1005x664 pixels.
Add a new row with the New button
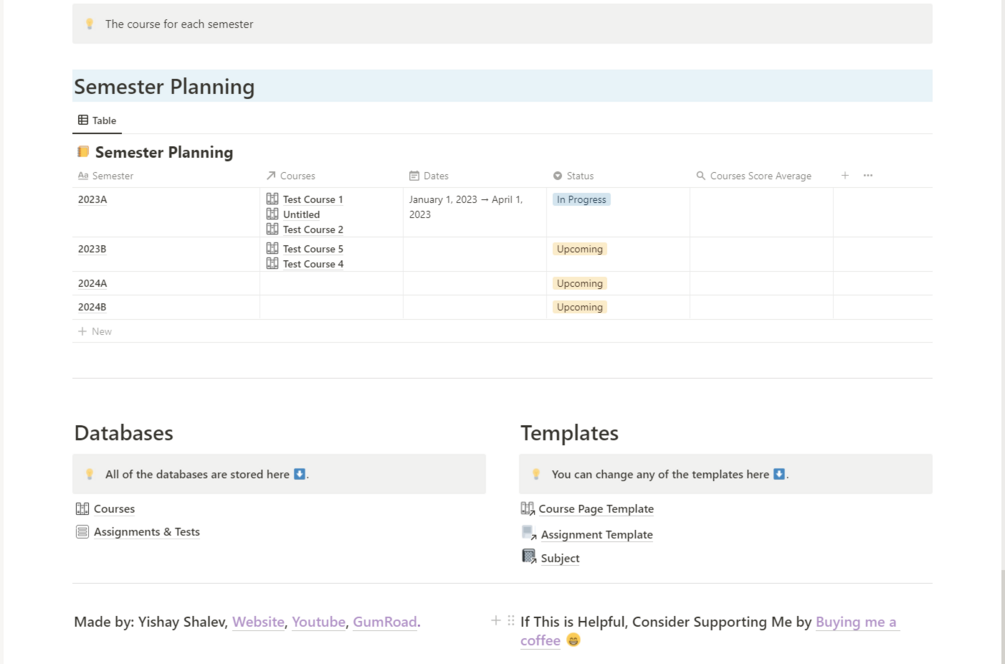96,331
